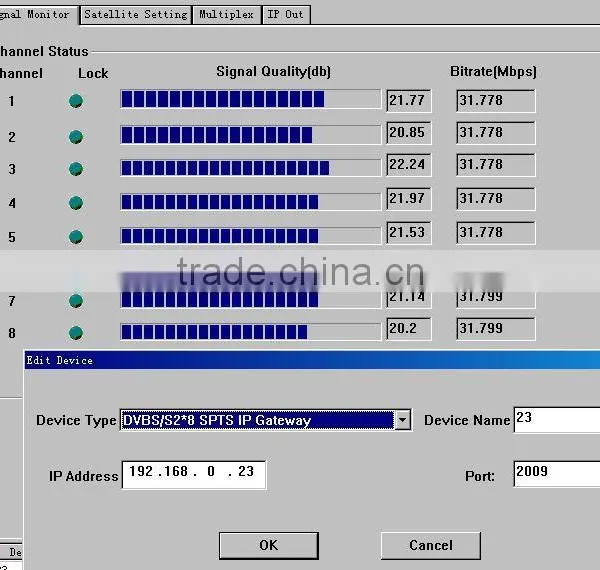Expand the Device Type dropdown arrow

[402, 420]
